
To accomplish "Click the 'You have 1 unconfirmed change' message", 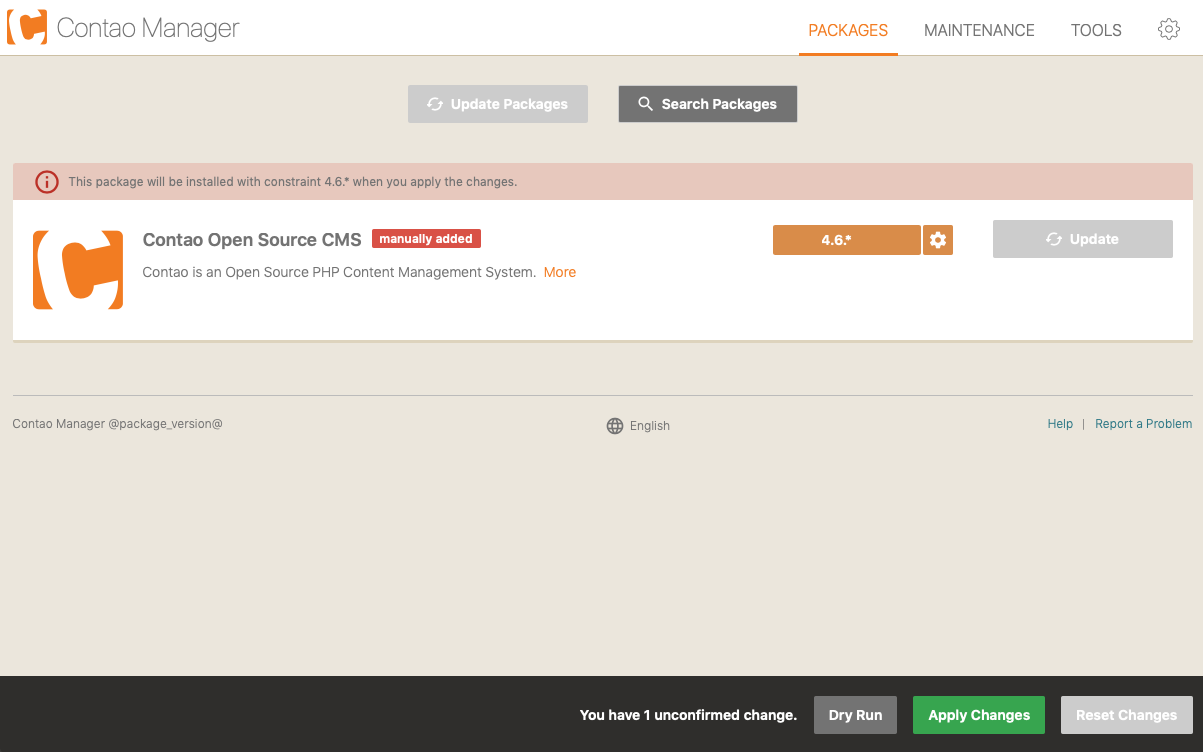I will [688, 715].
